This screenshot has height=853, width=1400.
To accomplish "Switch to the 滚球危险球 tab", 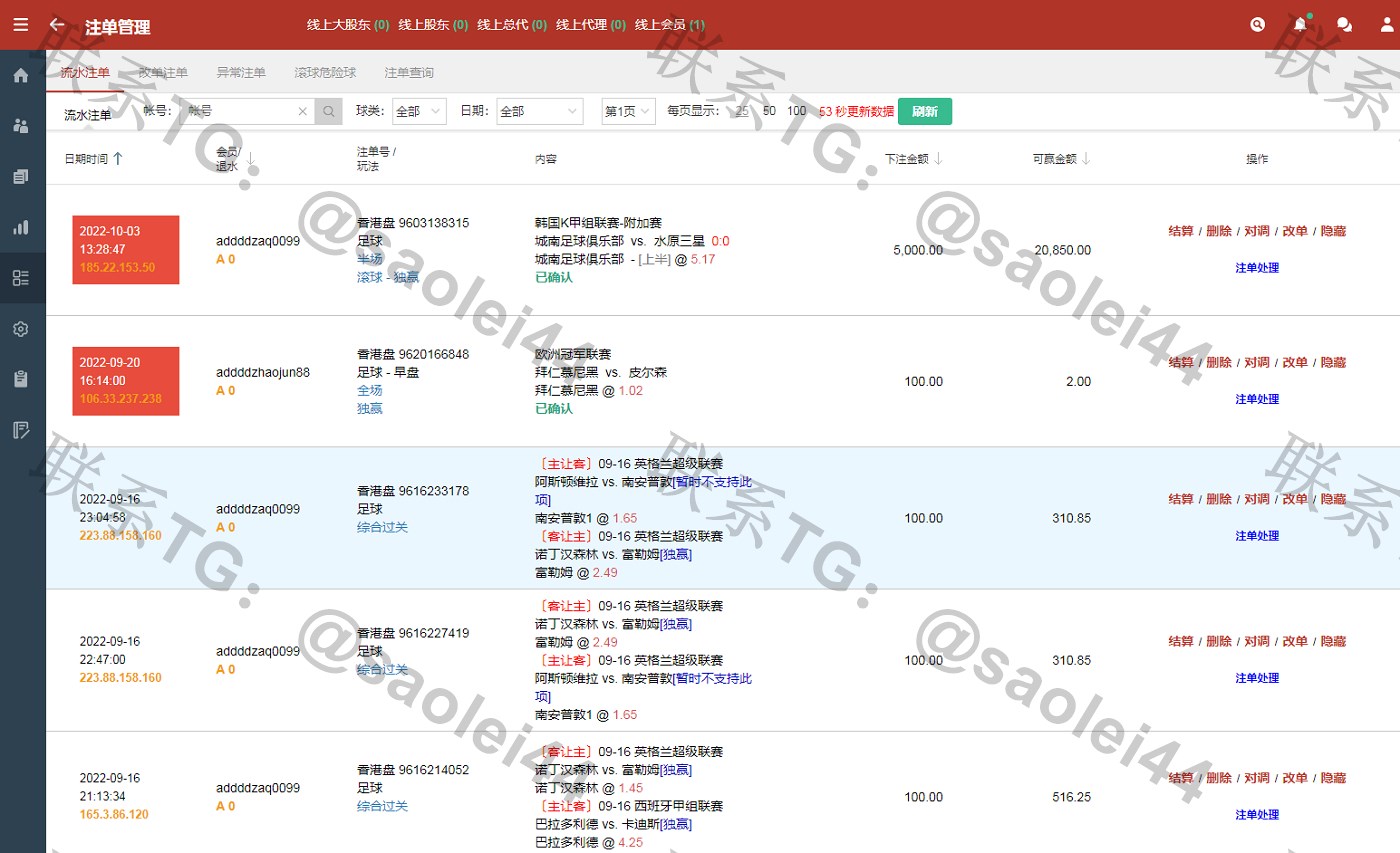I will (x=325, y=73).
